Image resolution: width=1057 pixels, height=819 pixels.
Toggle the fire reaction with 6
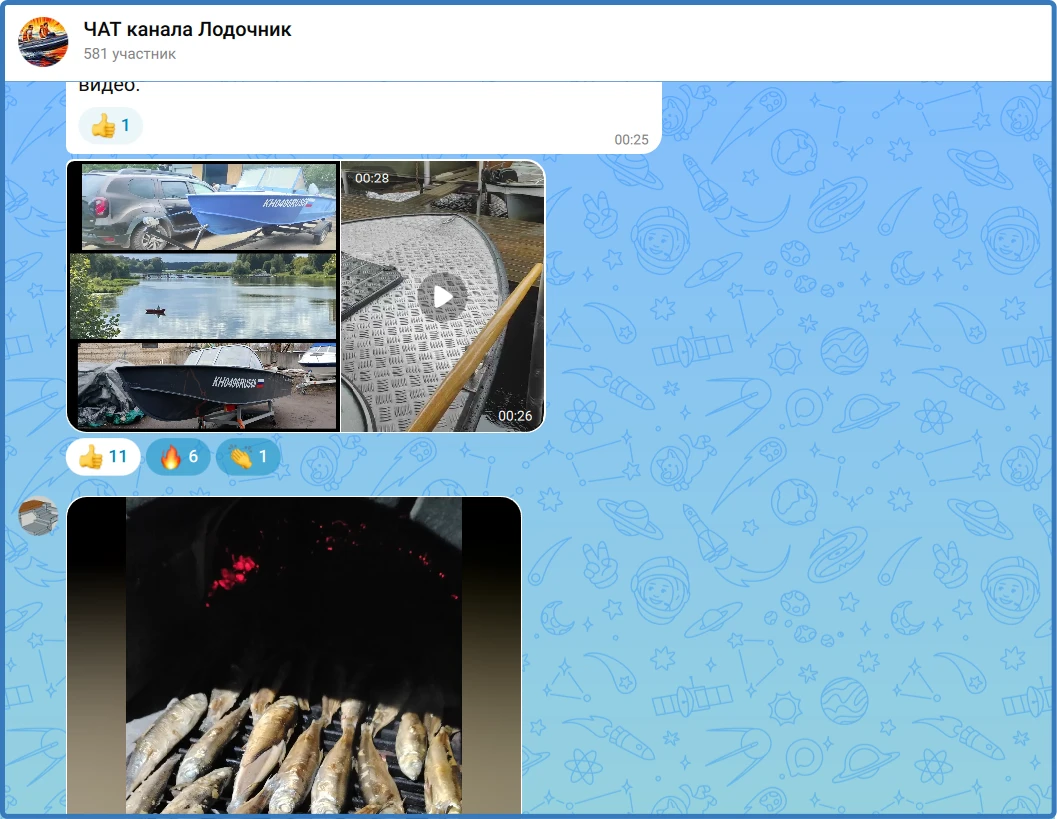pyautogui.click(x=178, y=456)
